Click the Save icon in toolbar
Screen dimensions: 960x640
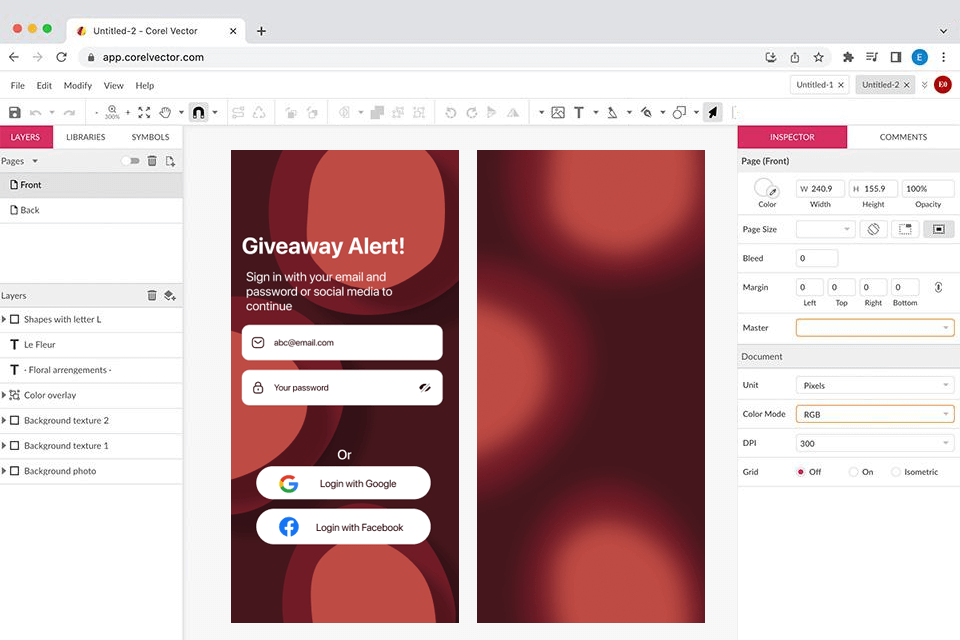pyautogui.click(x=15, y=113)
